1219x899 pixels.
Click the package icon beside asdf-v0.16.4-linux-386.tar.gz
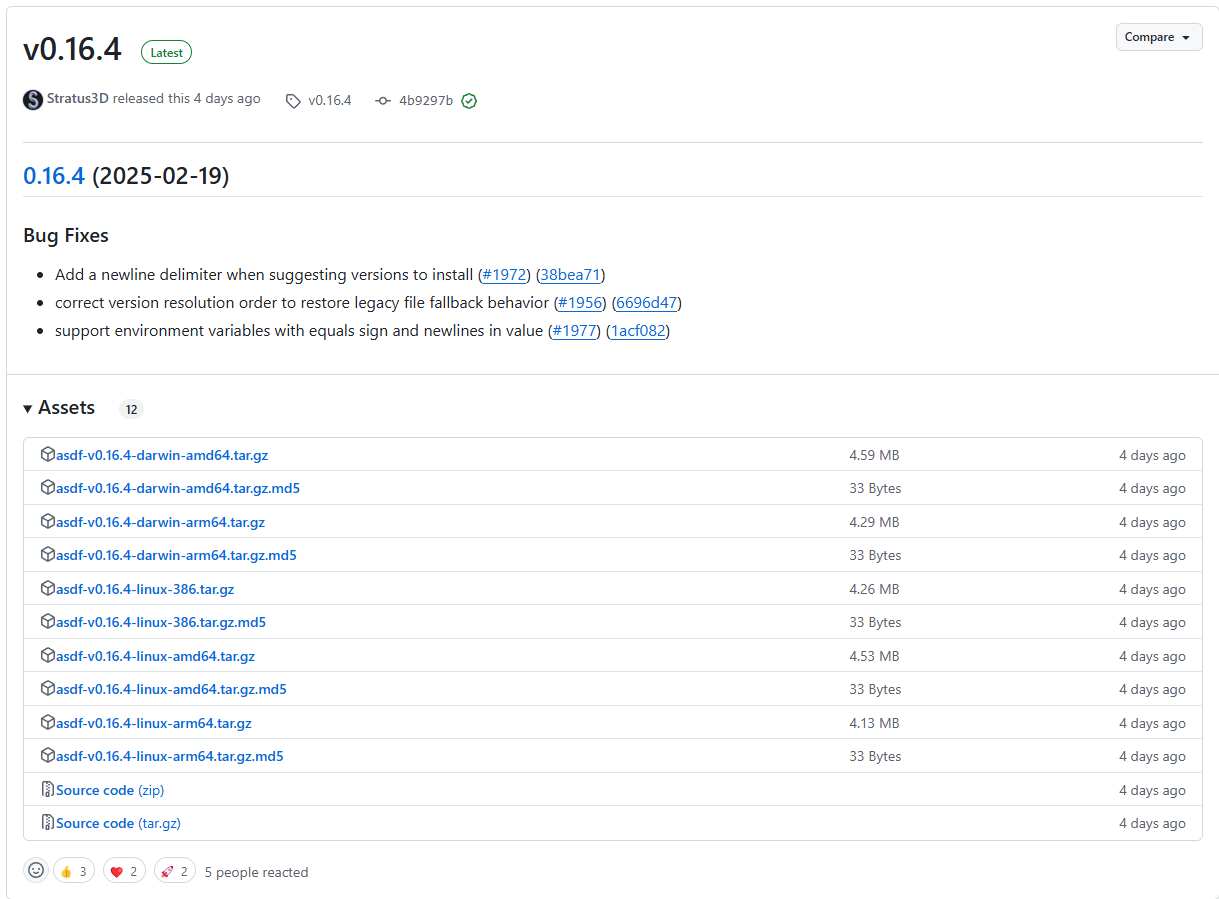coord(48,588)
